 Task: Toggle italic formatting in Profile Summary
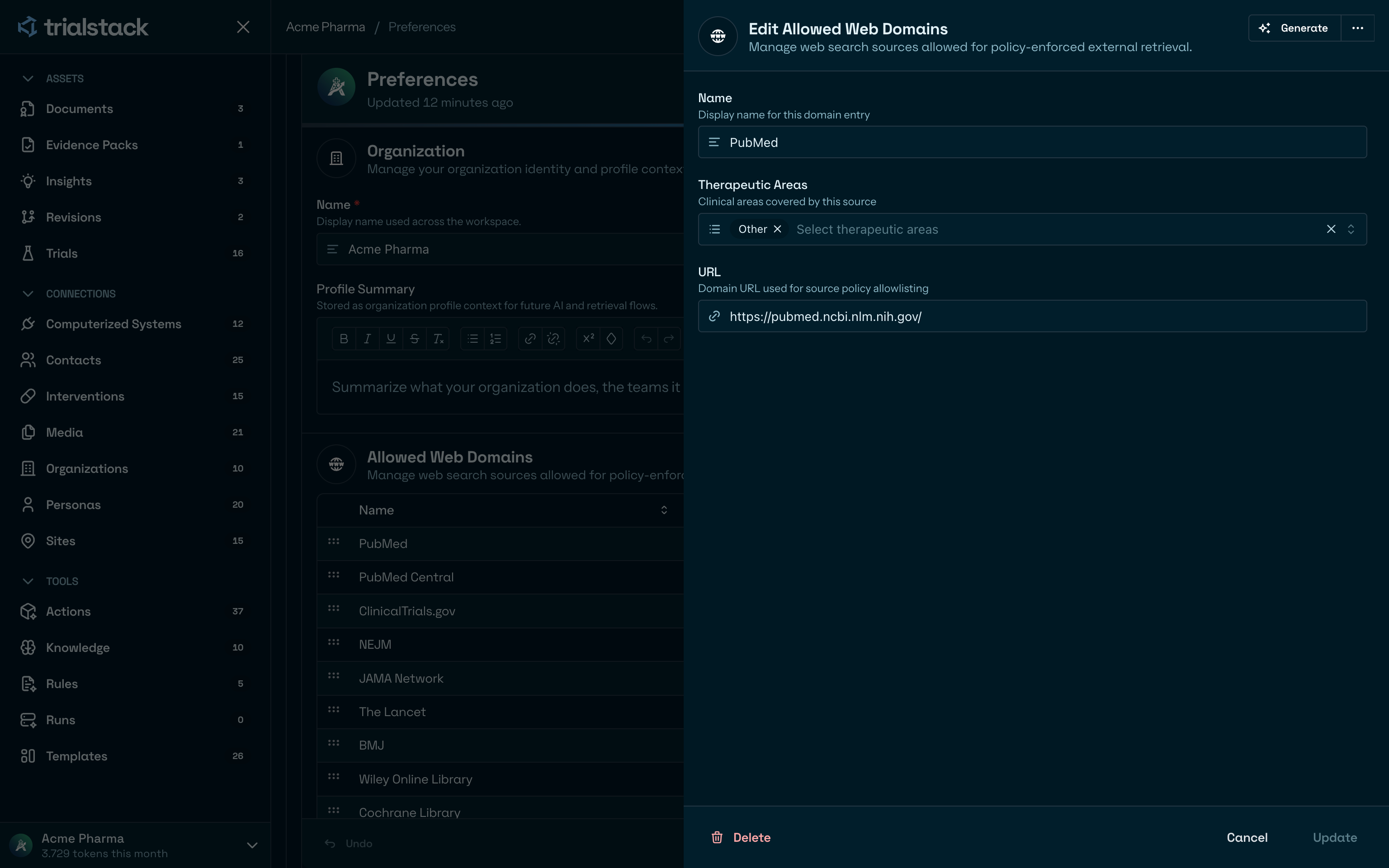[367, 339]
